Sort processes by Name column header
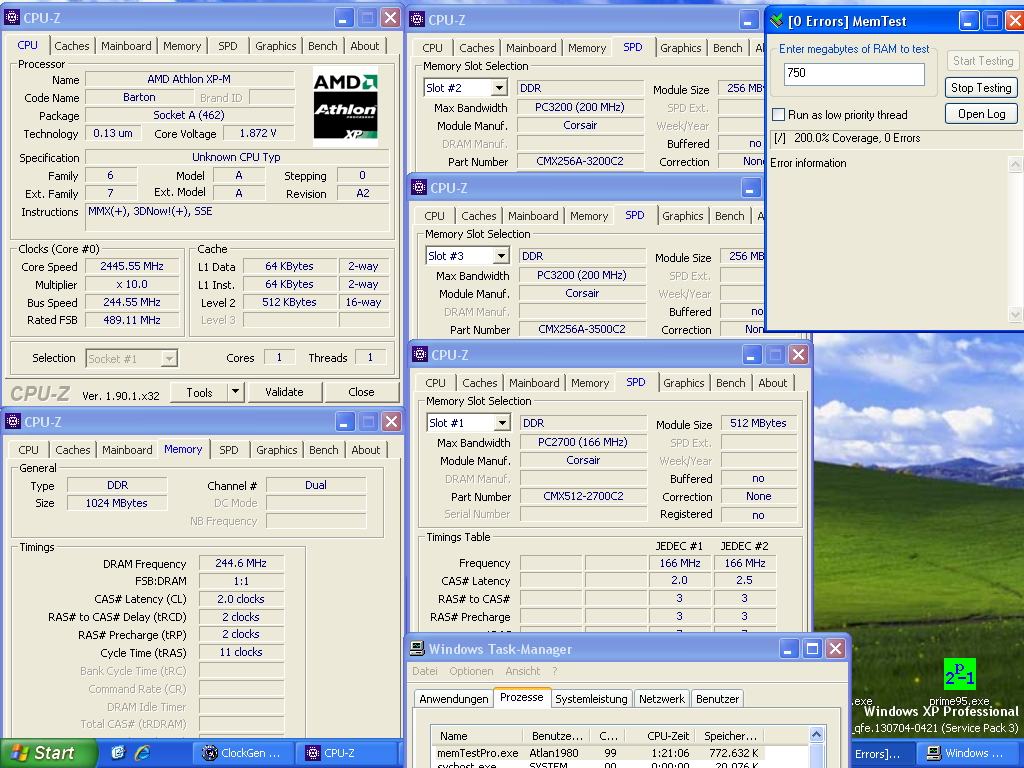Viewport: 1024px width, 768px height. tap(479, 736)
